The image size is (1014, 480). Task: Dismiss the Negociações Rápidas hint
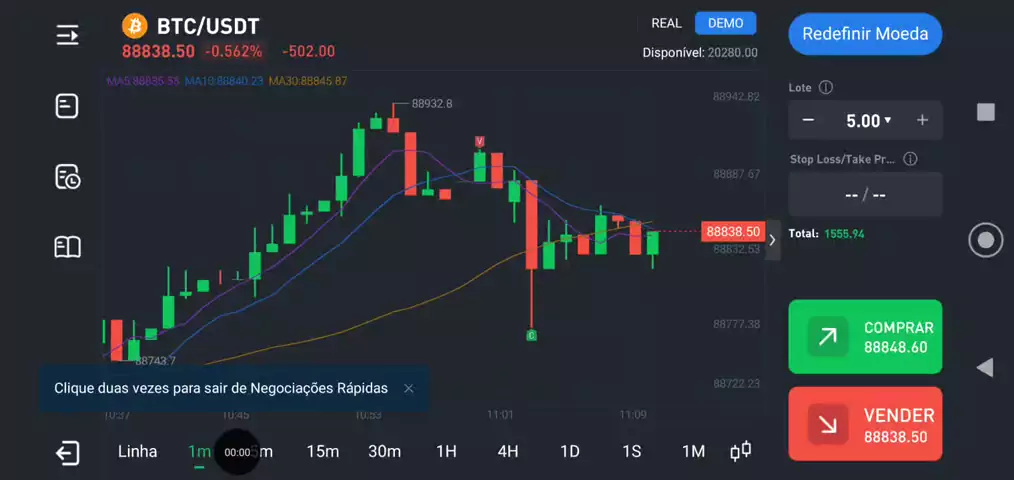(x=408, y=388)
